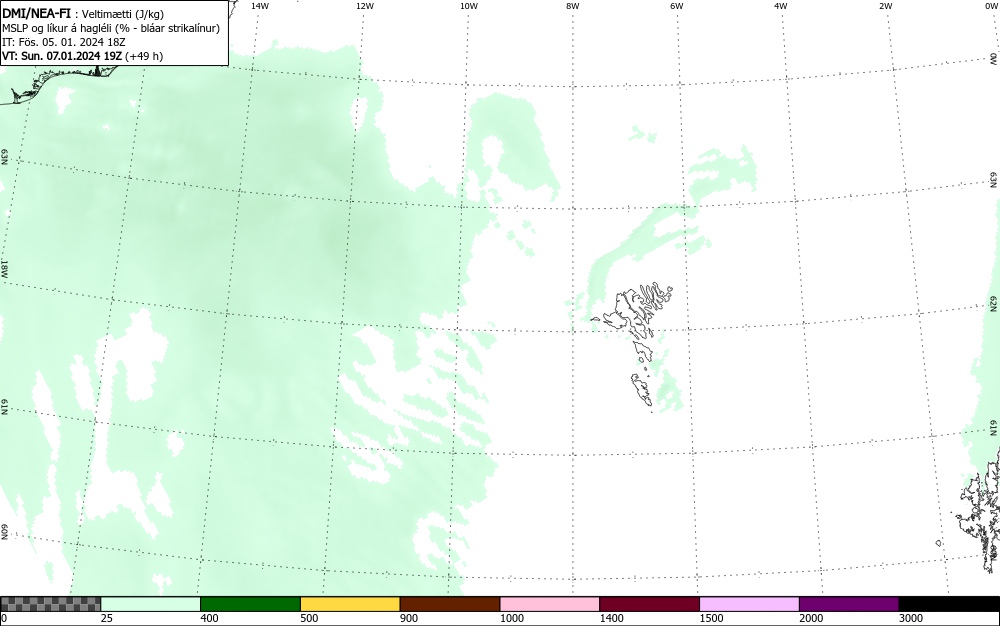This screenshot has height=626, width=1000.
Task: Click the black legend swatch above 3000
Action: 949,604
